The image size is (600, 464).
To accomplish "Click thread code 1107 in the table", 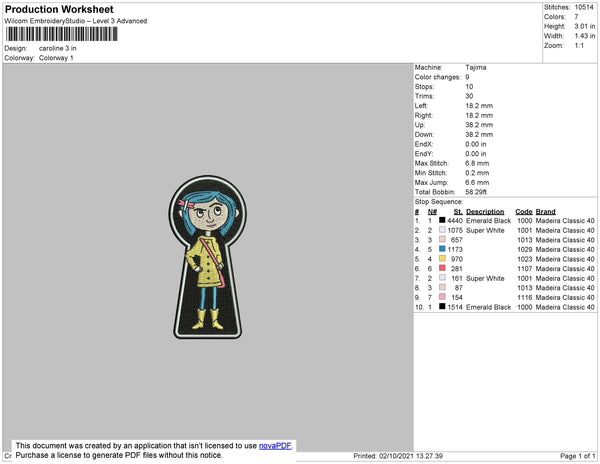I will tap(524, 269).
